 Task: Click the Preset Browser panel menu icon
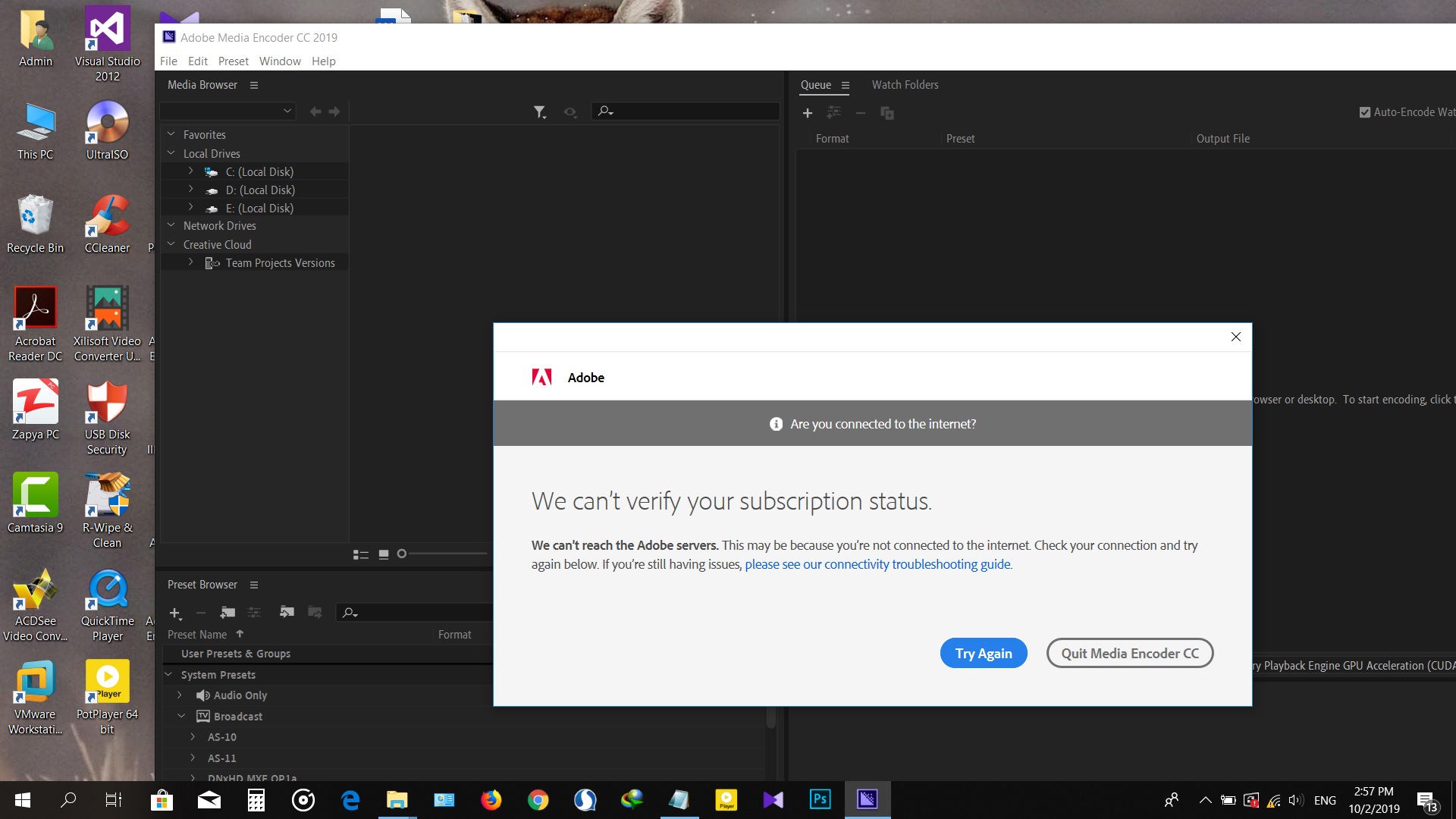254,585
